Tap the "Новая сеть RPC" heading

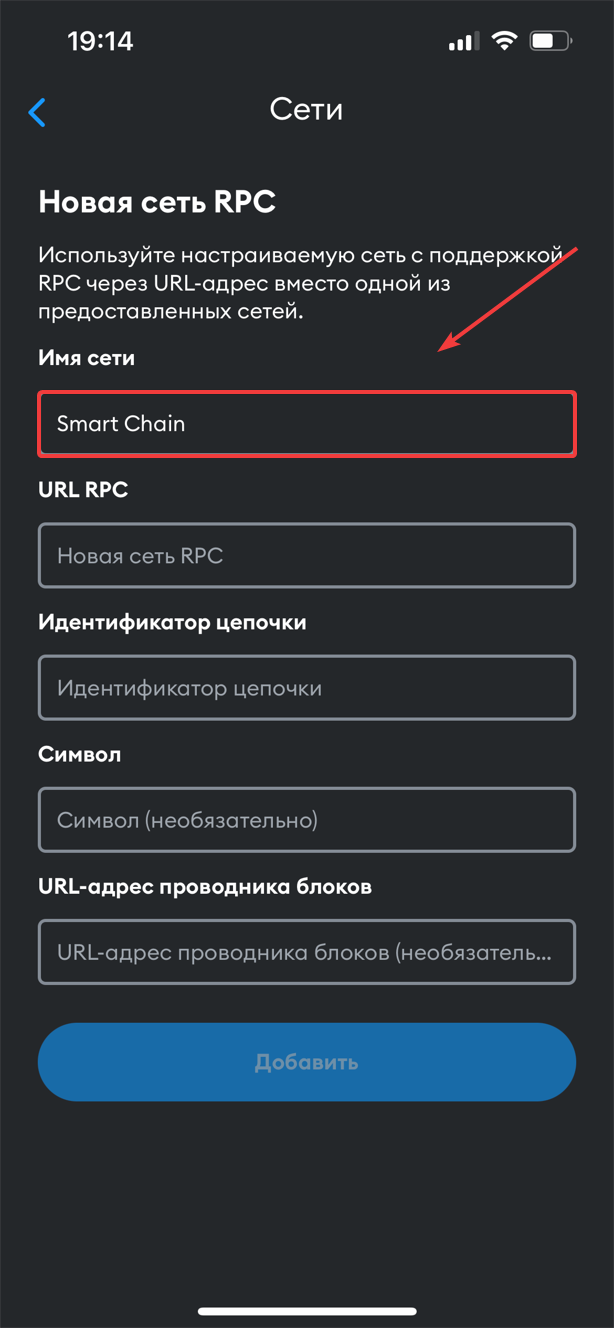point(157,202)
